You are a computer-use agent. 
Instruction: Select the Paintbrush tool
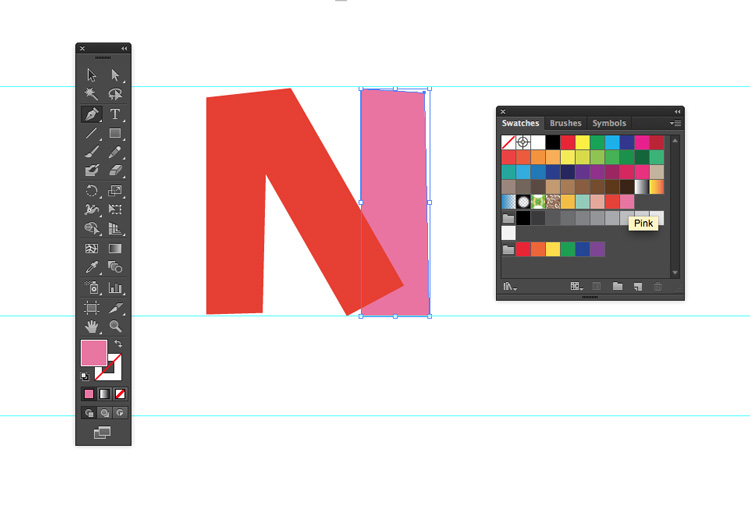coord(91,152)
